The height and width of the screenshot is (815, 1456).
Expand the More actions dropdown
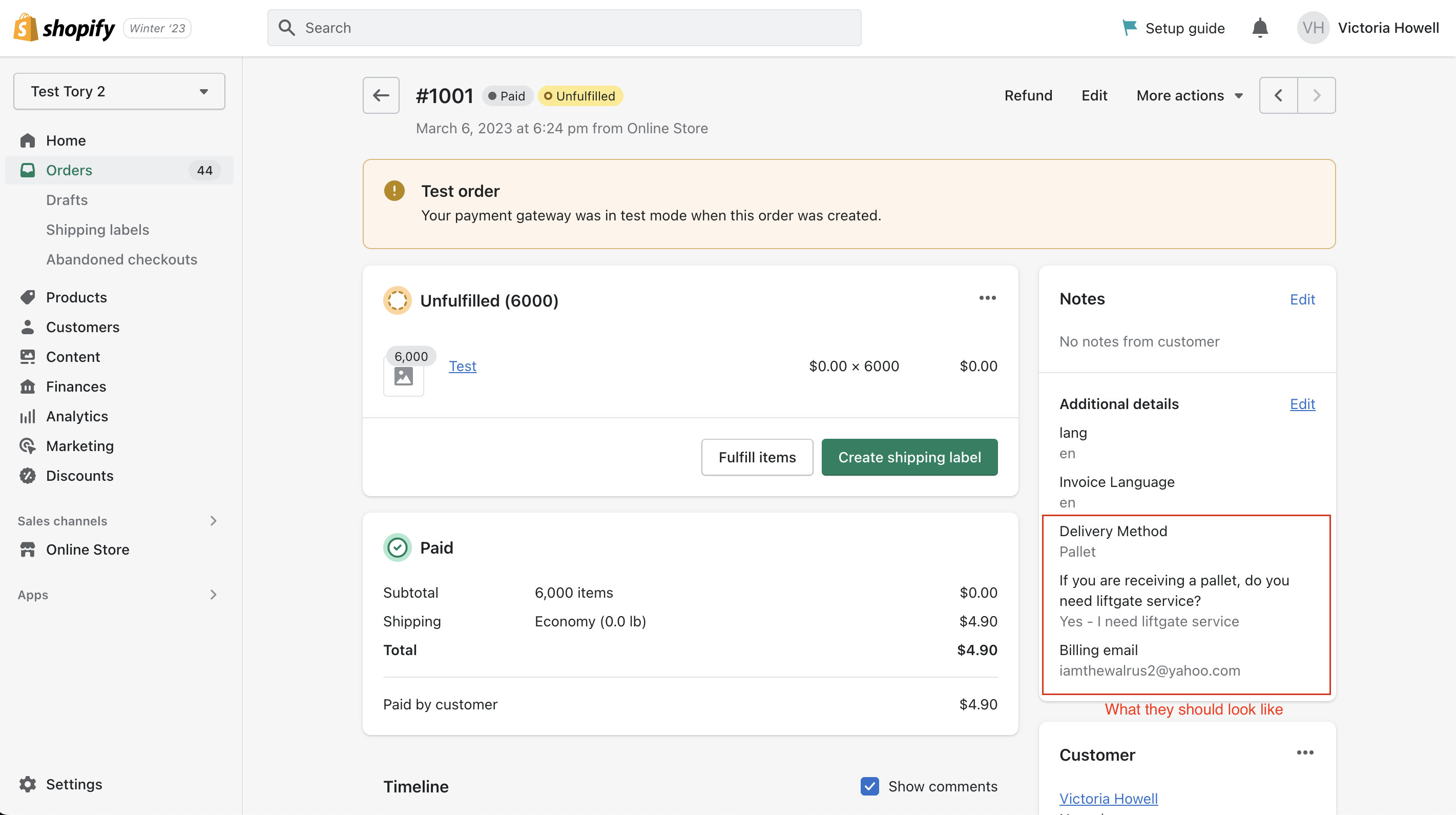click(1189, 95)
